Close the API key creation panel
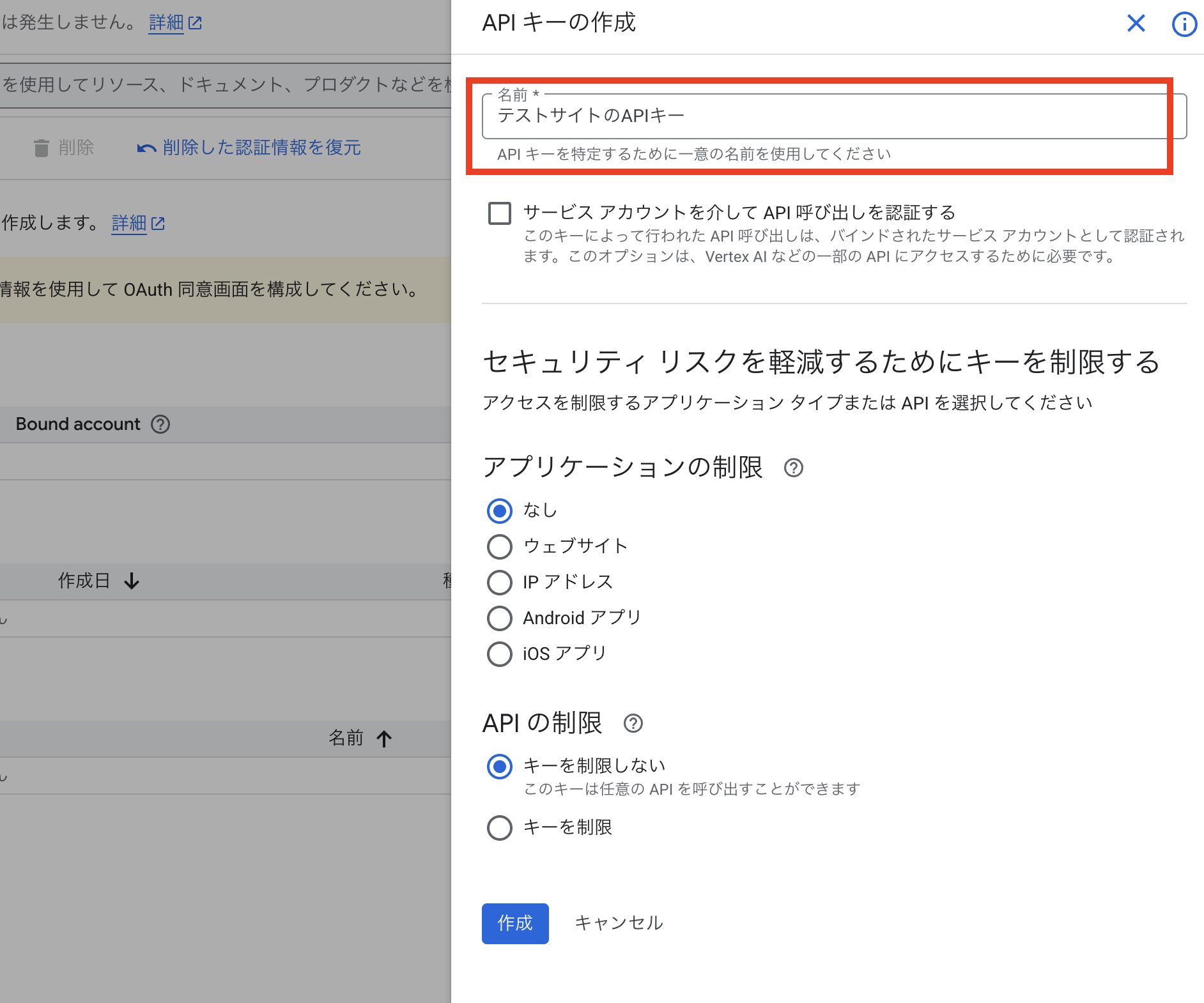This screenshot has height=1003, width=1204. click(1136, 24)
